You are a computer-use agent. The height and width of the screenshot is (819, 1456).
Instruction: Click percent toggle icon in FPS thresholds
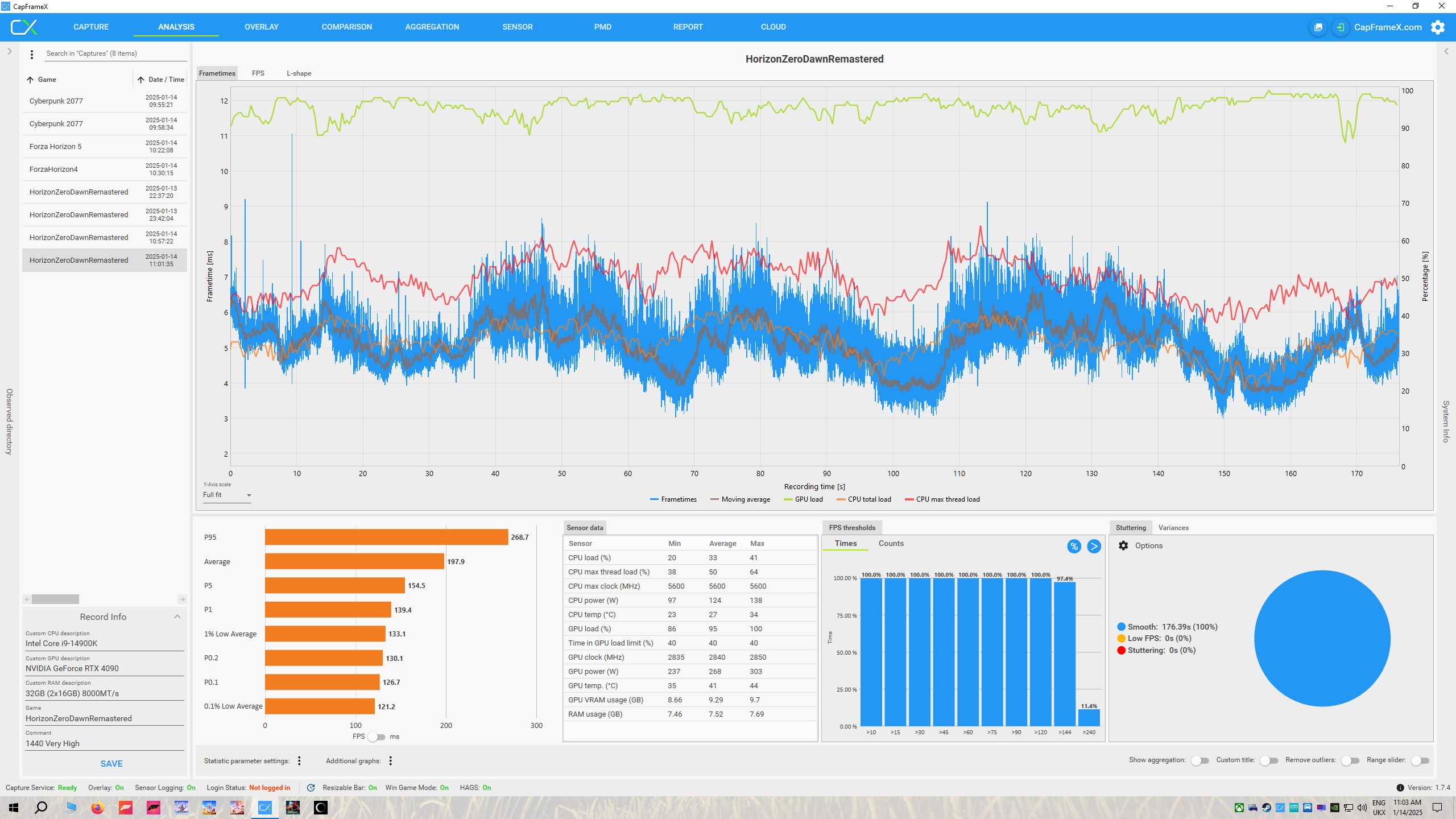[1073, 547]
